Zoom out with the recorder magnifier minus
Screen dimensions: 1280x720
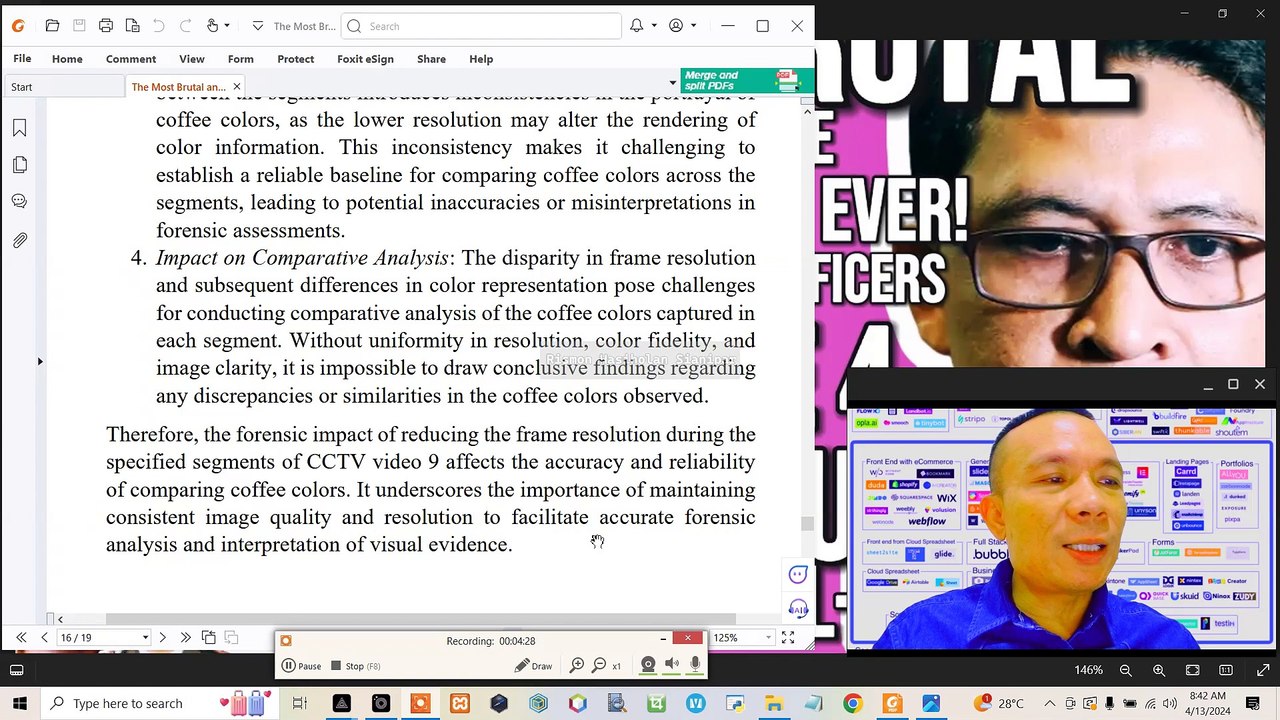[x=599, y=665]
